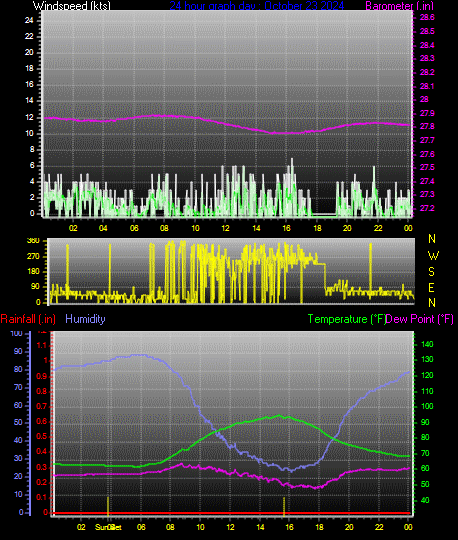Click the 28.6 barometer scale value
This screenshot has width=458, height=540.
[427, 17]
